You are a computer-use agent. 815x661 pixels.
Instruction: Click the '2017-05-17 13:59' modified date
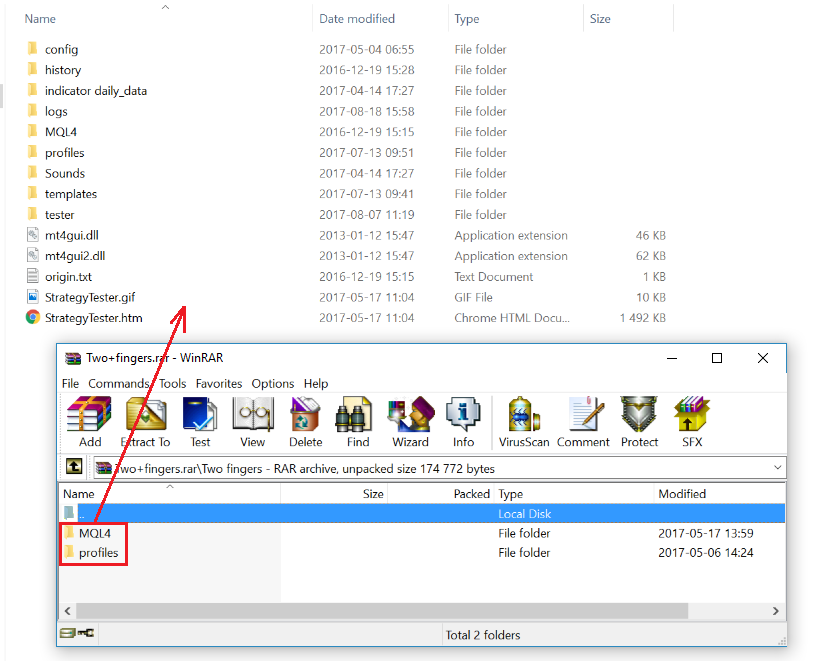705,533
